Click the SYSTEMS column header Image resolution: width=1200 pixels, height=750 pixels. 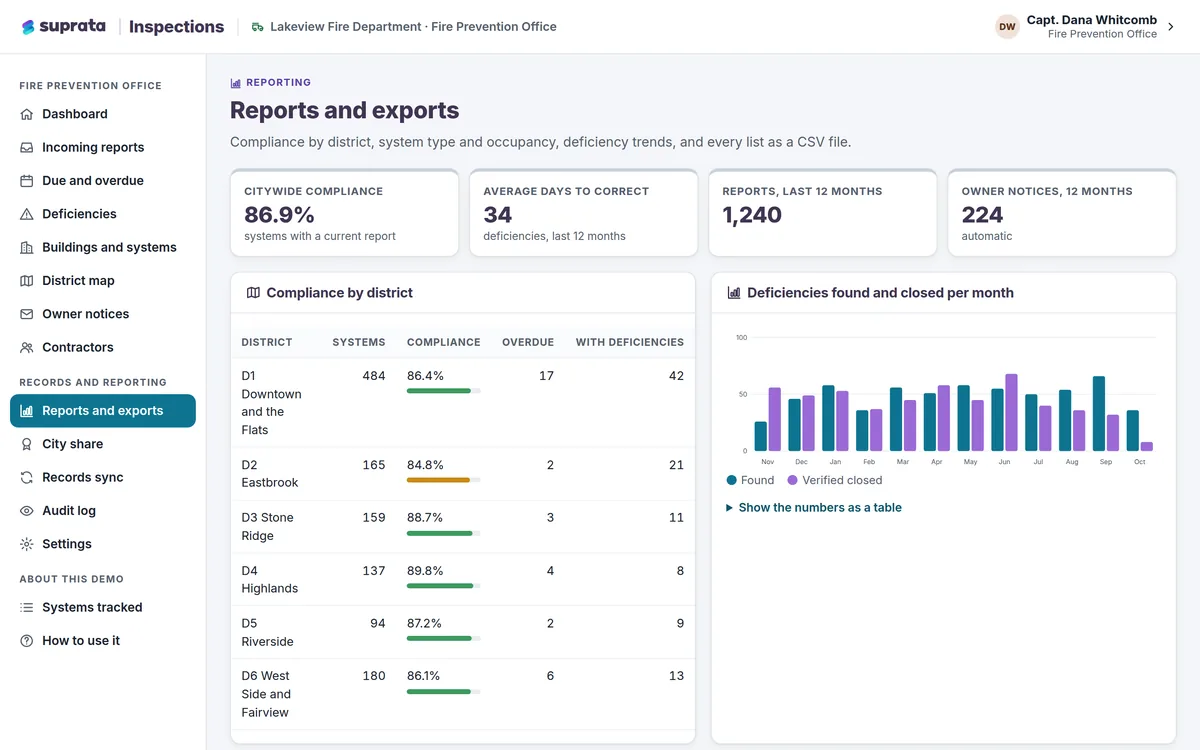point(359,342)
